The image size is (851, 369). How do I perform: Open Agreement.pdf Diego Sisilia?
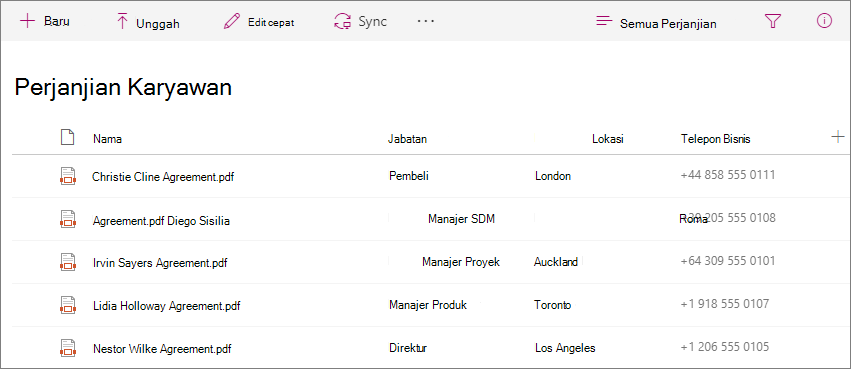pos(161,221)
